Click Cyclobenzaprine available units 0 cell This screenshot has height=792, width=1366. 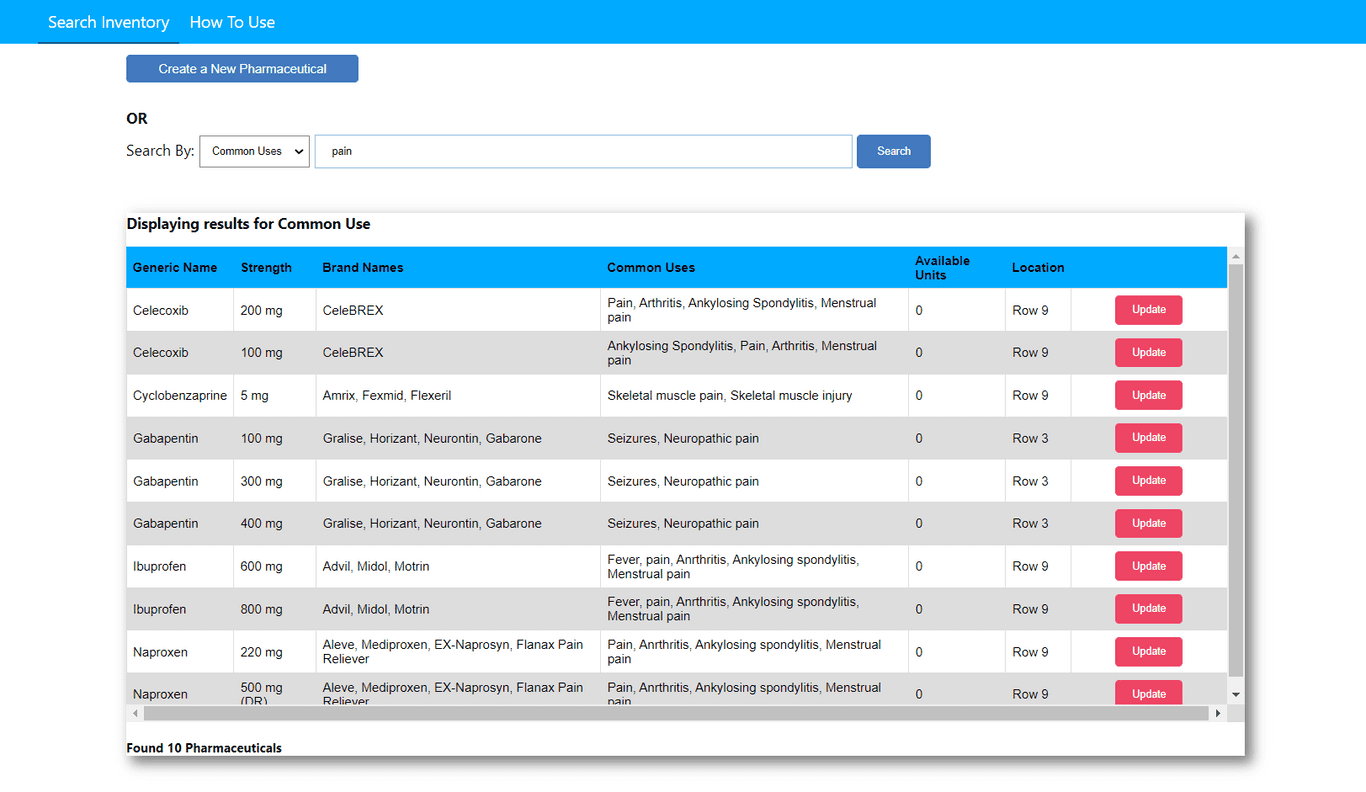957,396
